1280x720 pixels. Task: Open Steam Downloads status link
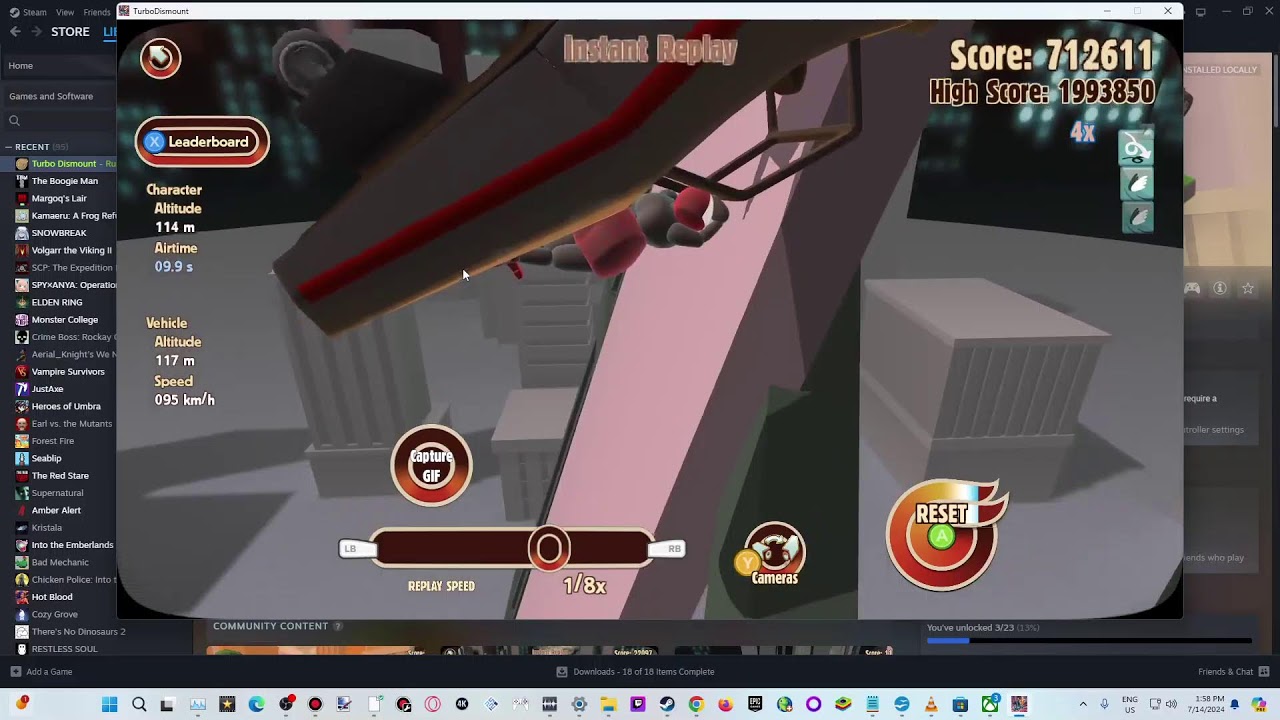pyautogui.click(x=635, y=672)
